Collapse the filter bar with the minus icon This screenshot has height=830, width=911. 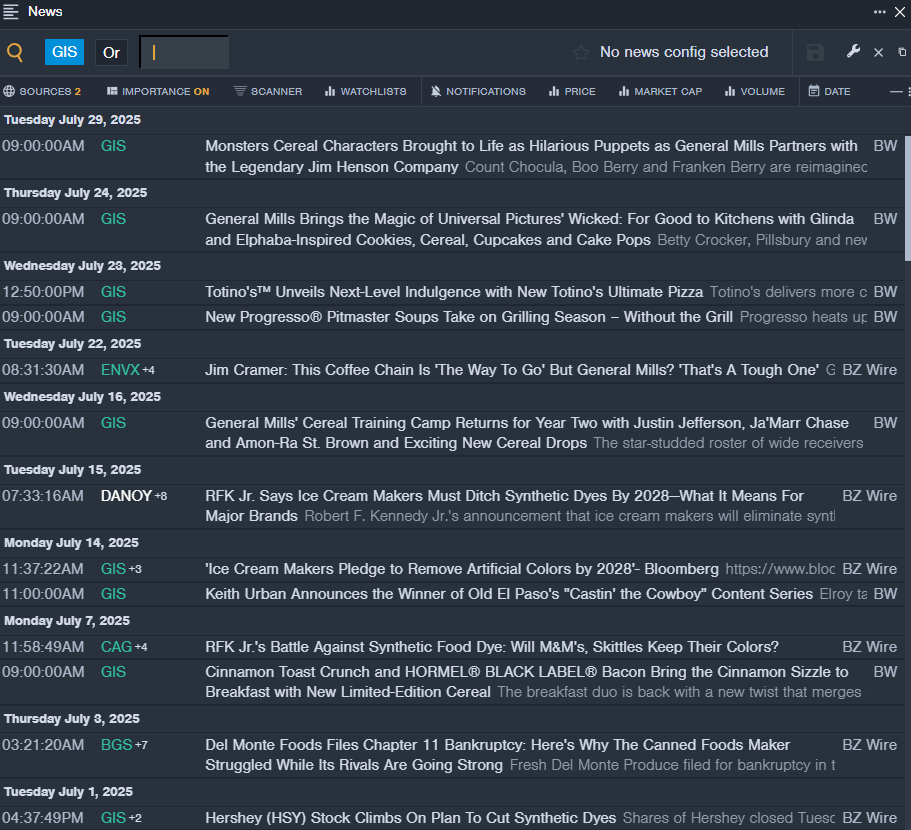(896, 91)
